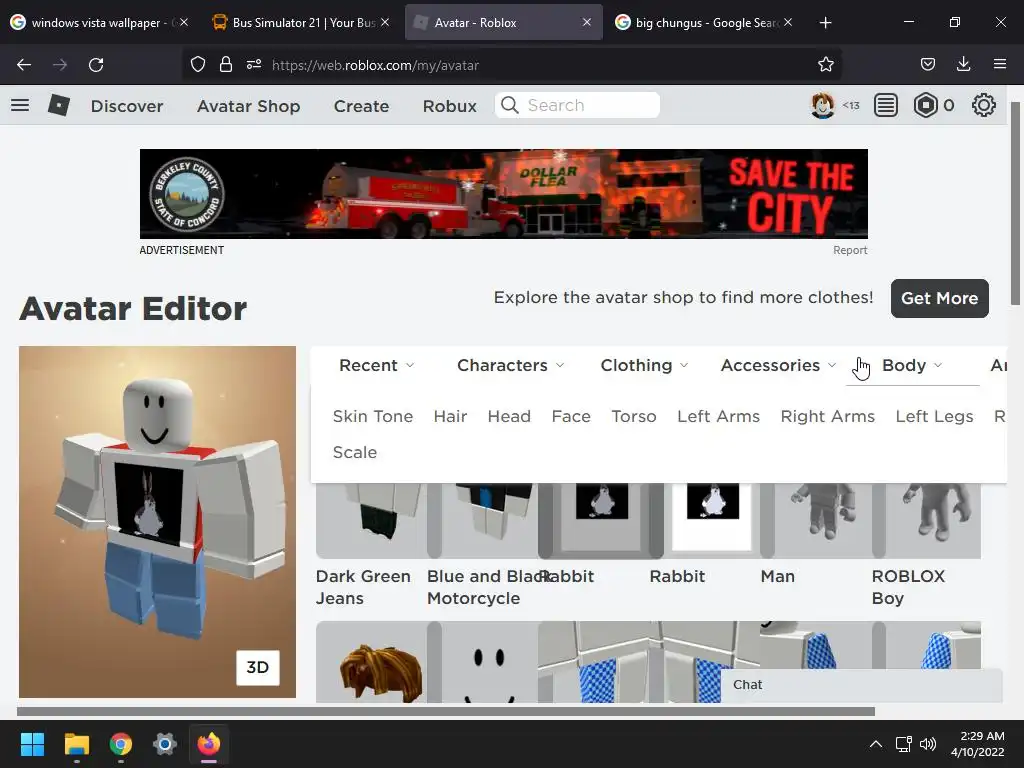Click the Get More button
1024x768 pixels.
click(939, 298)
